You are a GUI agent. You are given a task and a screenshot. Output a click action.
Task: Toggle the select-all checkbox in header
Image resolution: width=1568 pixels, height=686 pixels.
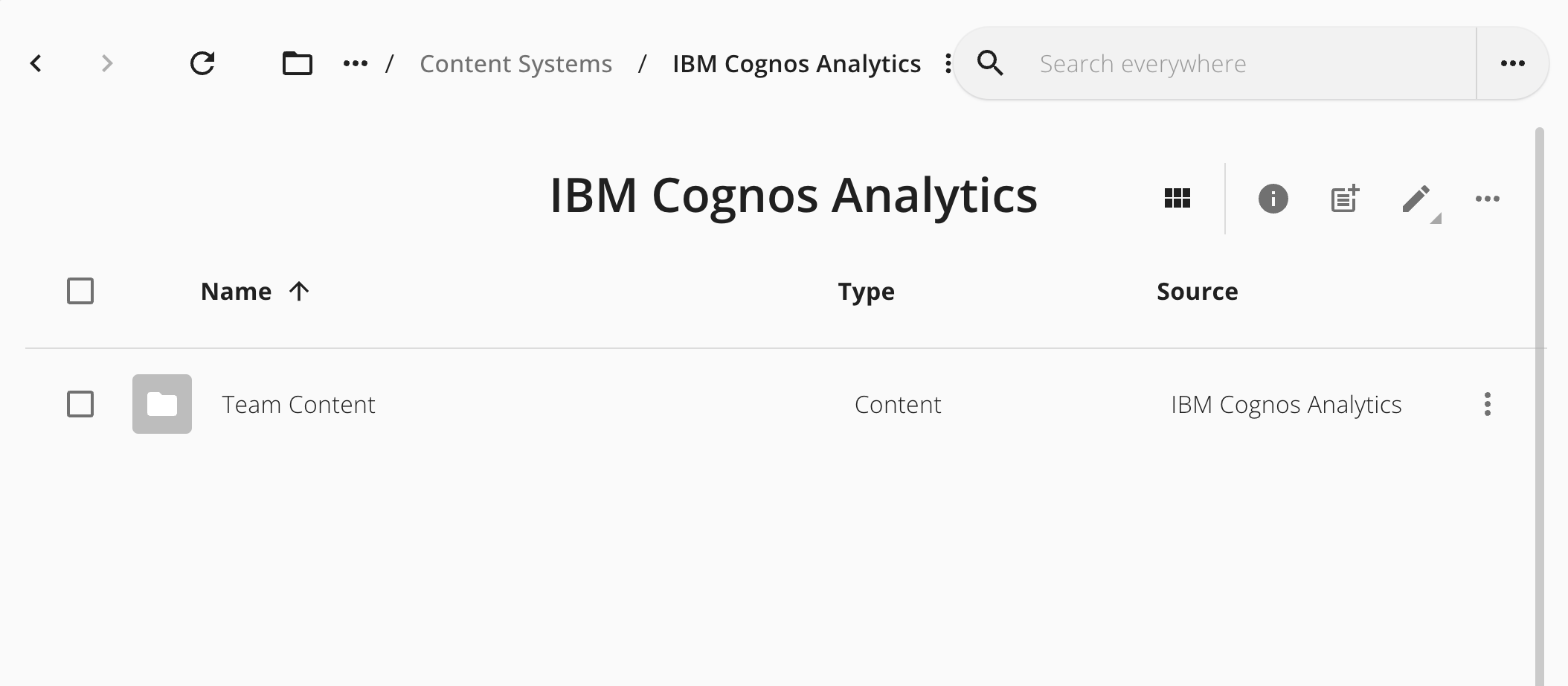[80, 291]
